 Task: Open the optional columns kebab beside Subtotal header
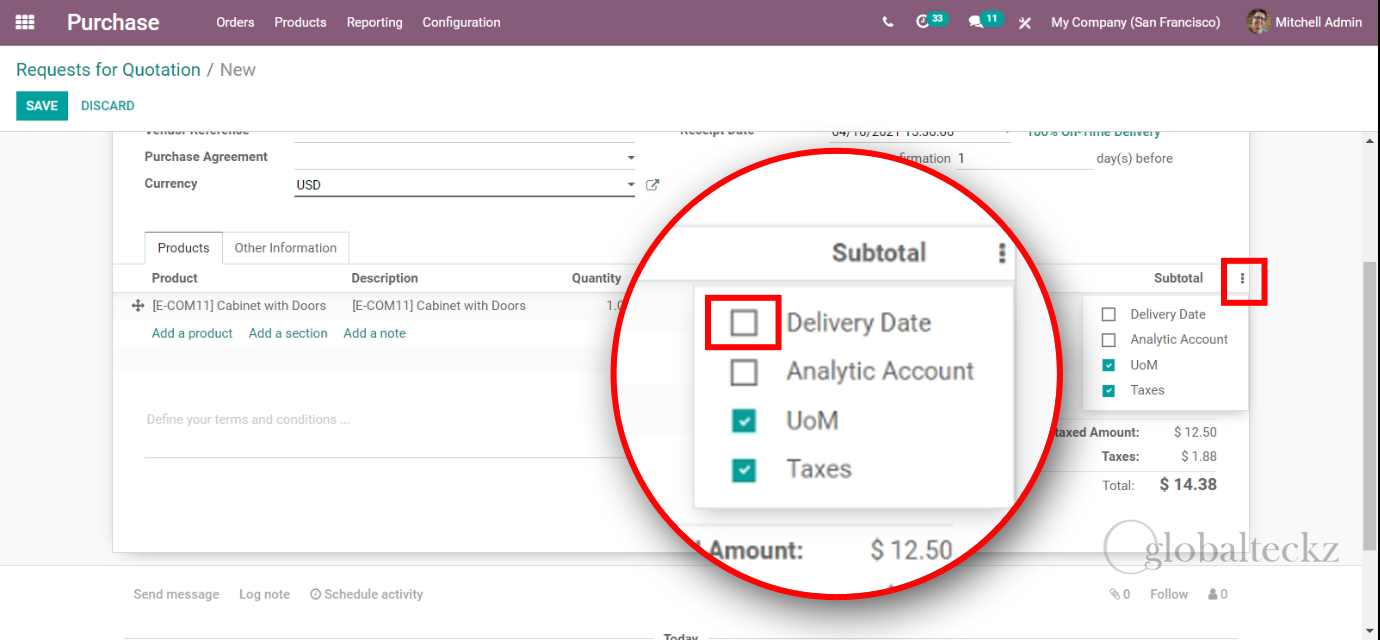(1242, 279)
